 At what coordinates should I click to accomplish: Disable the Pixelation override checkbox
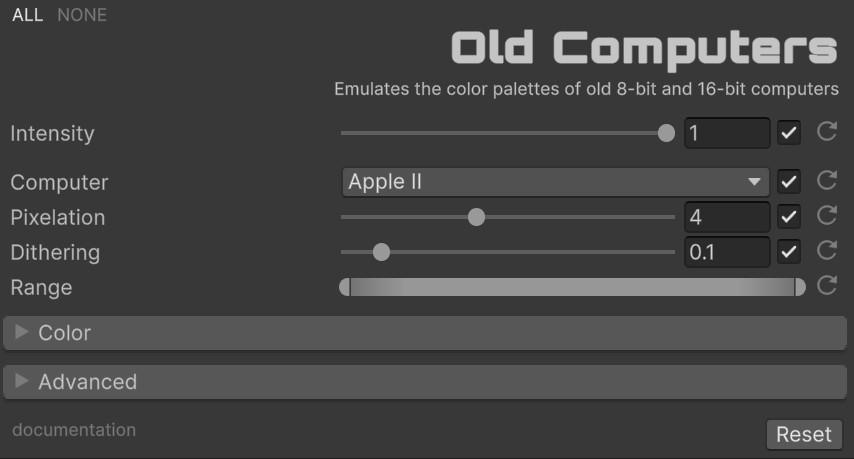click(789, 217)
